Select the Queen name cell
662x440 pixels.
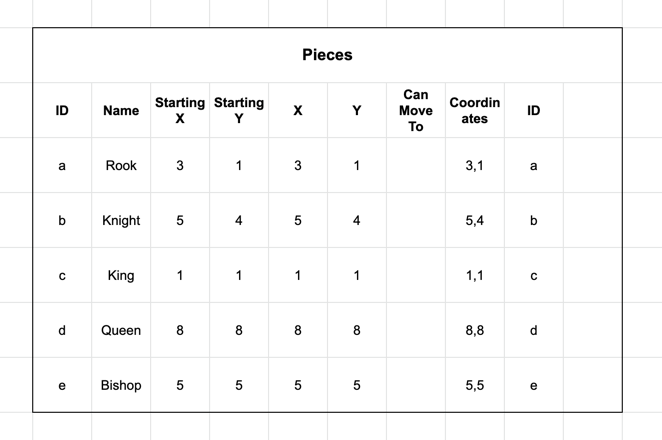pos(121,330)
